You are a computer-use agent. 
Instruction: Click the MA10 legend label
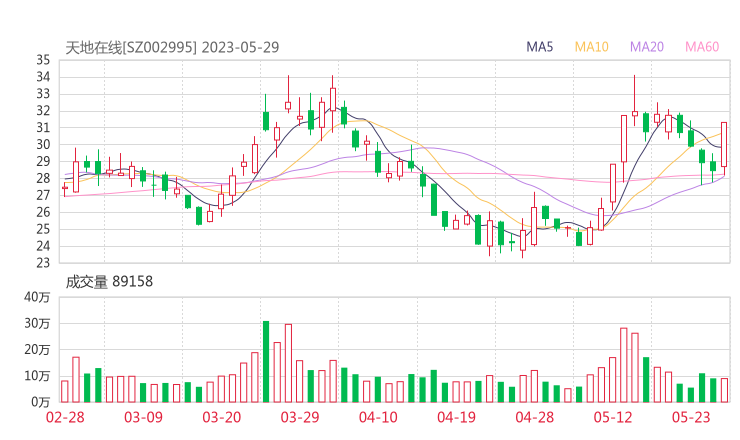coord(591,47)
